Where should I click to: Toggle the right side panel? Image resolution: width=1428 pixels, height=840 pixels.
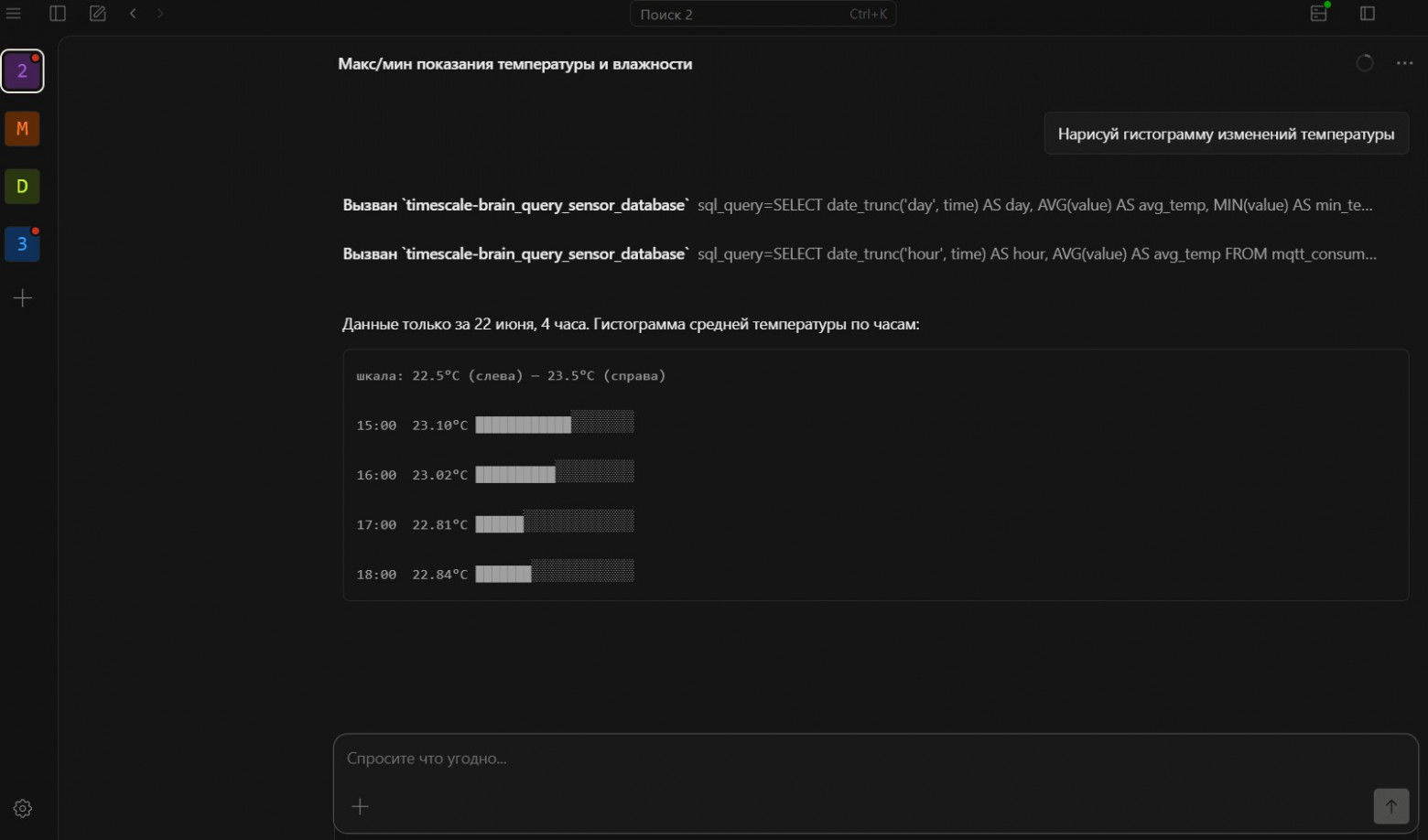click(x=1368, y=14)
